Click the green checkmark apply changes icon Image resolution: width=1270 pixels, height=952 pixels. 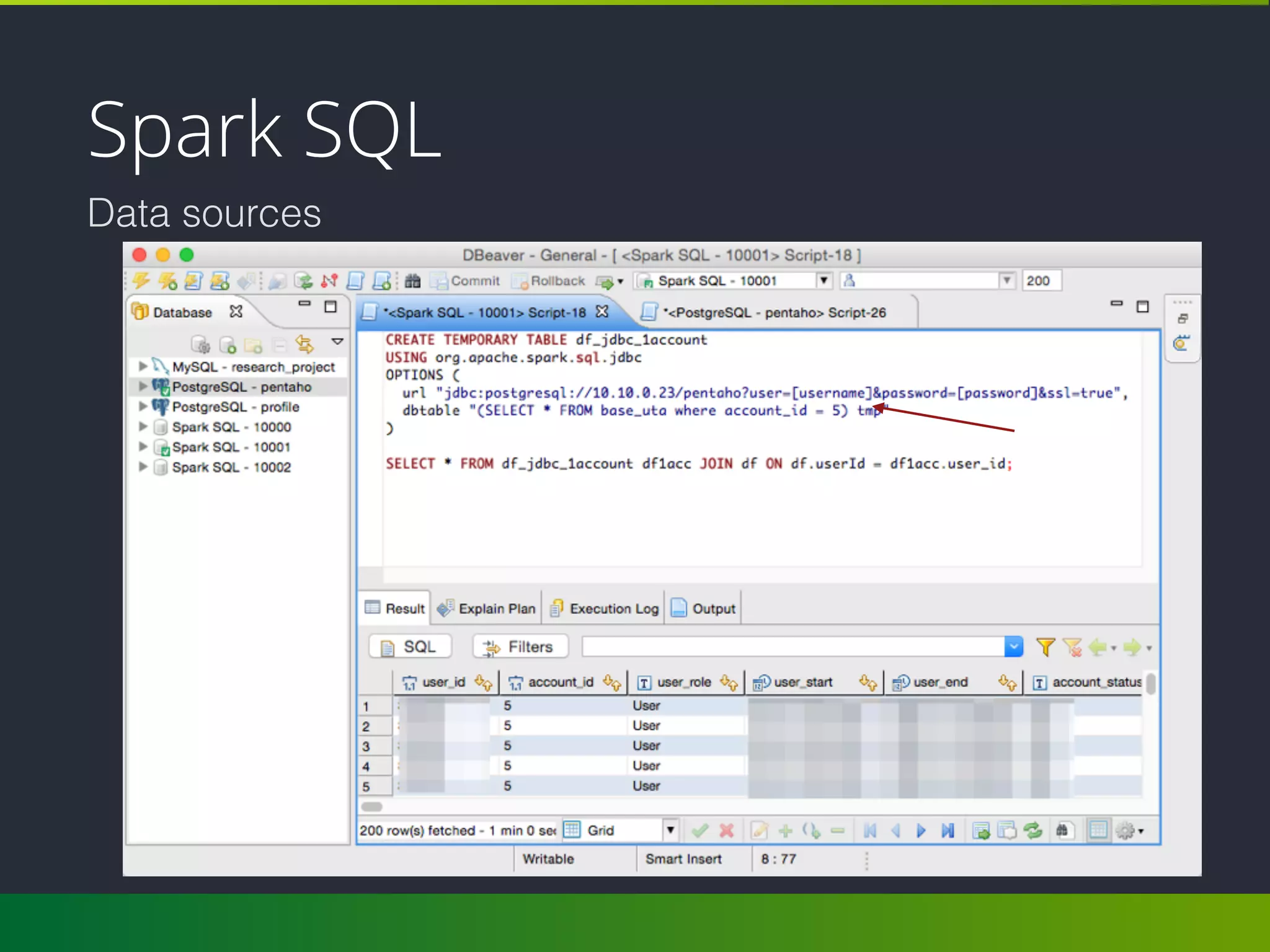[x=700, y=830]
